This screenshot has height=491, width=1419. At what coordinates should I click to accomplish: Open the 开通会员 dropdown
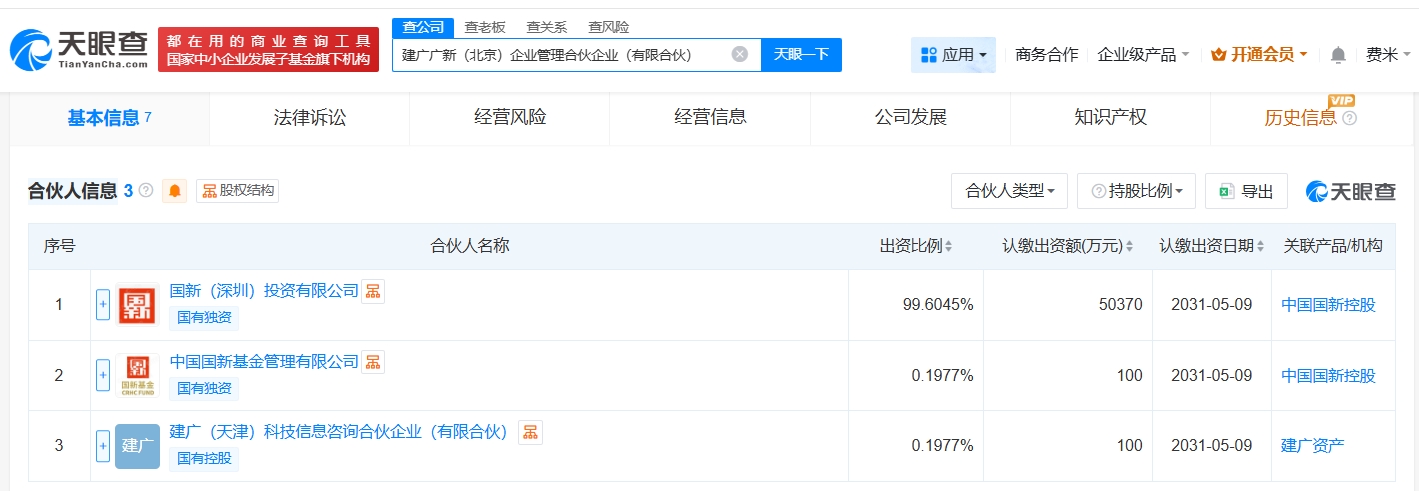1259,55
